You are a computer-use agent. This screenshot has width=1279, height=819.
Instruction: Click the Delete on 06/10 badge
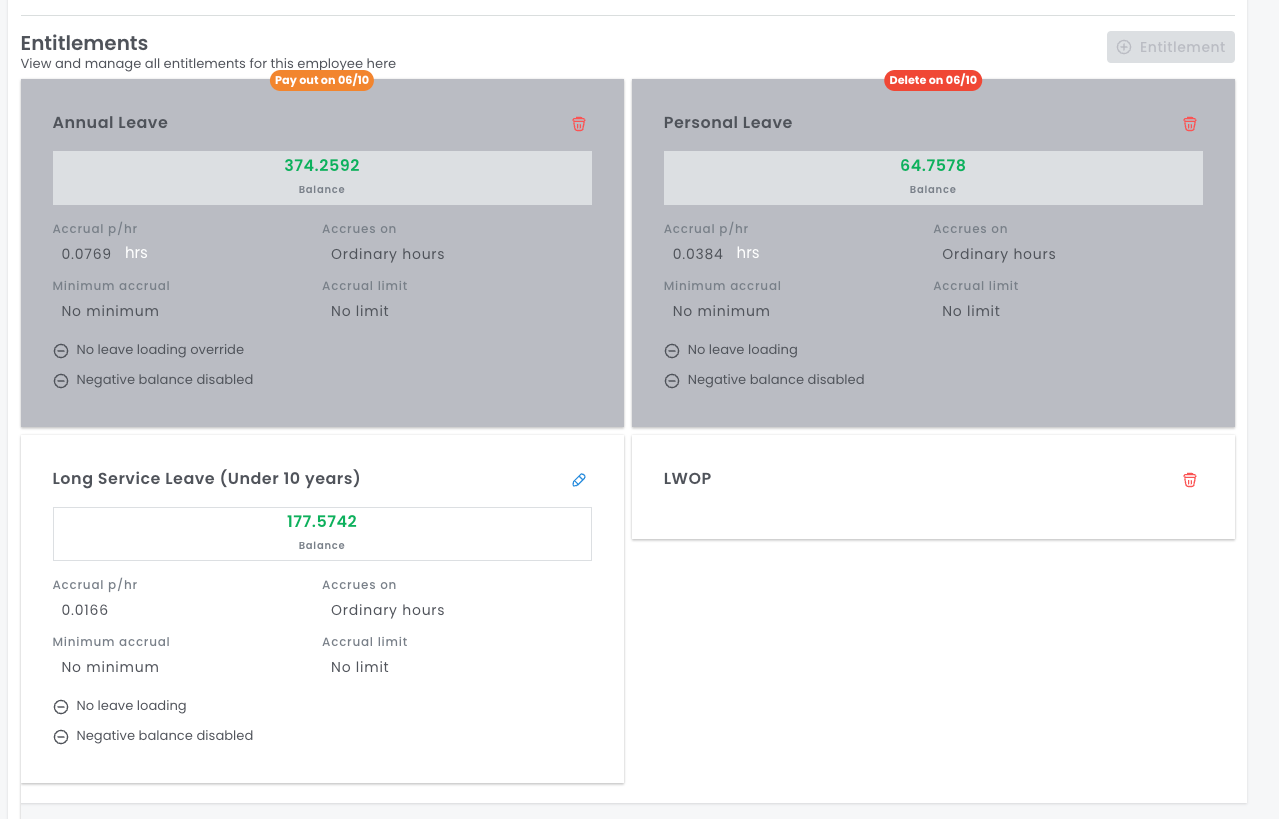click(x=932, y=80)
